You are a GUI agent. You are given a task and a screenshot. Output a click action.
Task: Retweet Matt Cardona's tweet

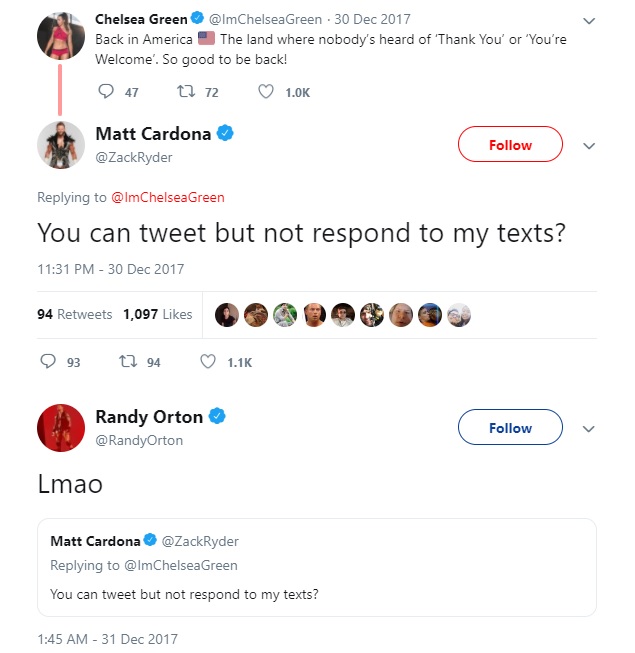pos(127,362)
